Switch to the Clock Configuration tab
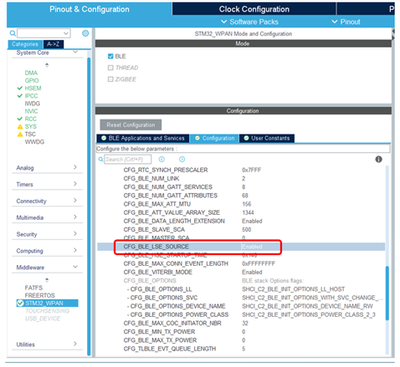Image resolution: width=400 pixels, height=367 pixels. 254,9
